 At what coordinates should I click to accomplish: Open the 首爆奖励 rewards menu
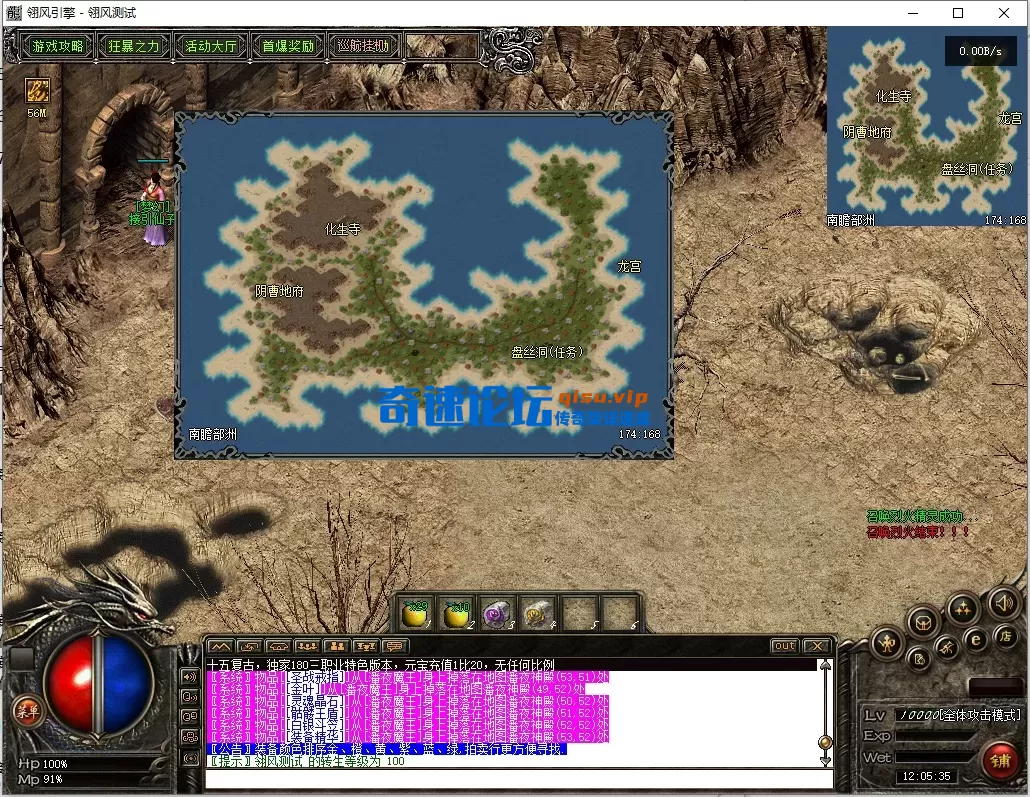[x=288, y=46]
